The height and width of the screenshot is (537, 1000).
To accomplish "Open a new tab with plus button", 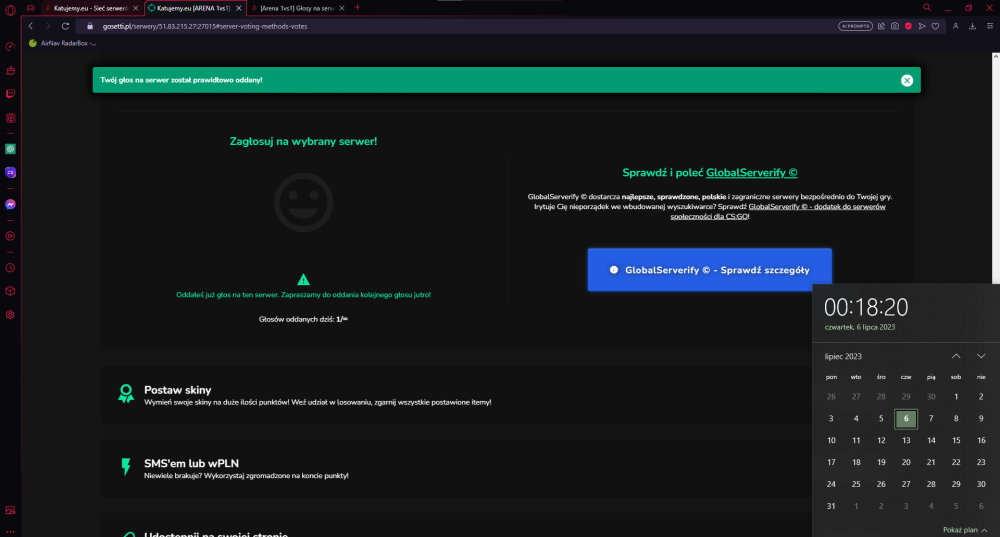I will pyautogui.click(x=357, y=8).
